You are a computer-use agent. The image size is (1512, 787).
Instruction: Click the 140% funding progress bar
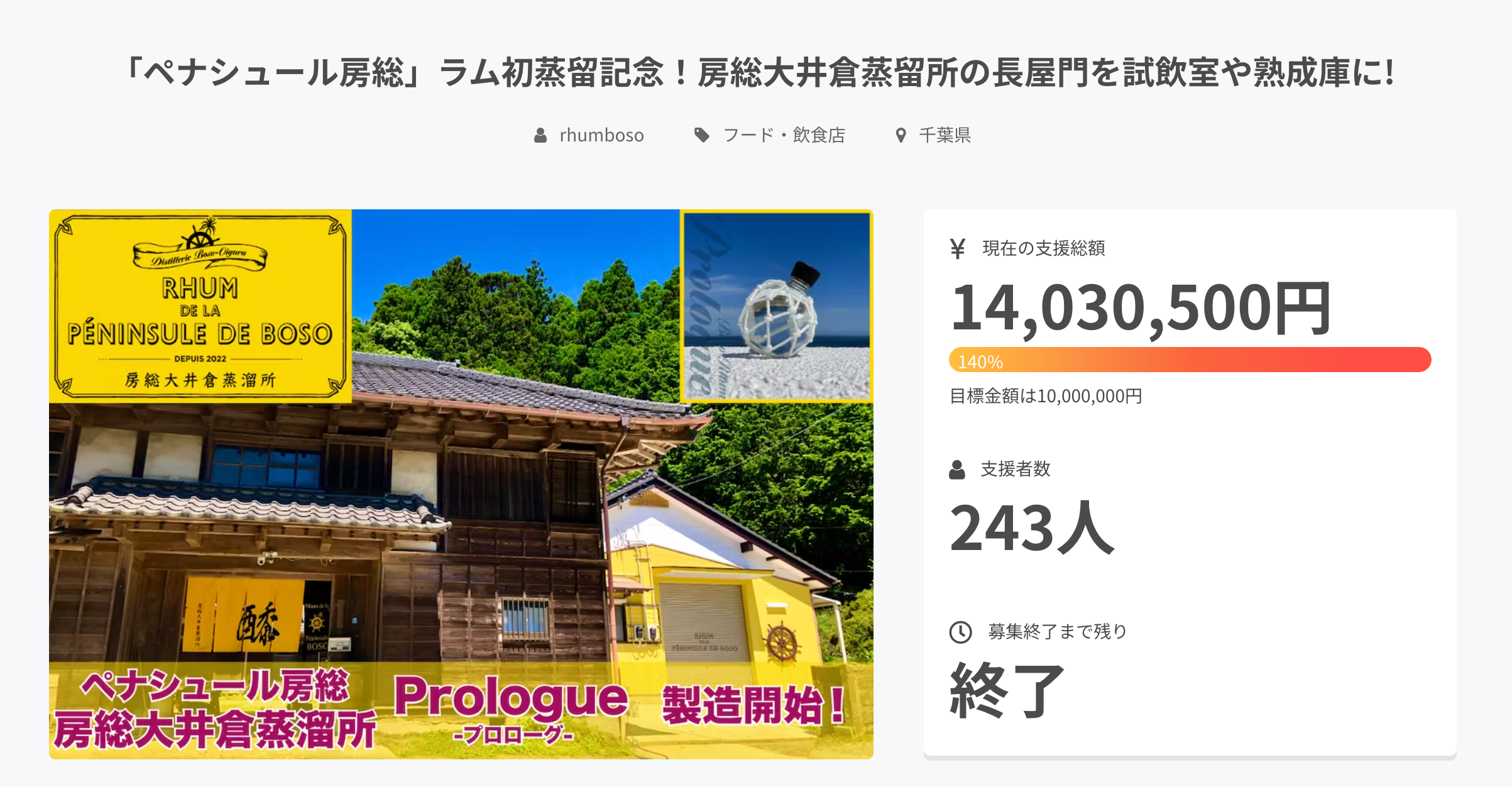pyautogui.click(x=1190, y=360)
